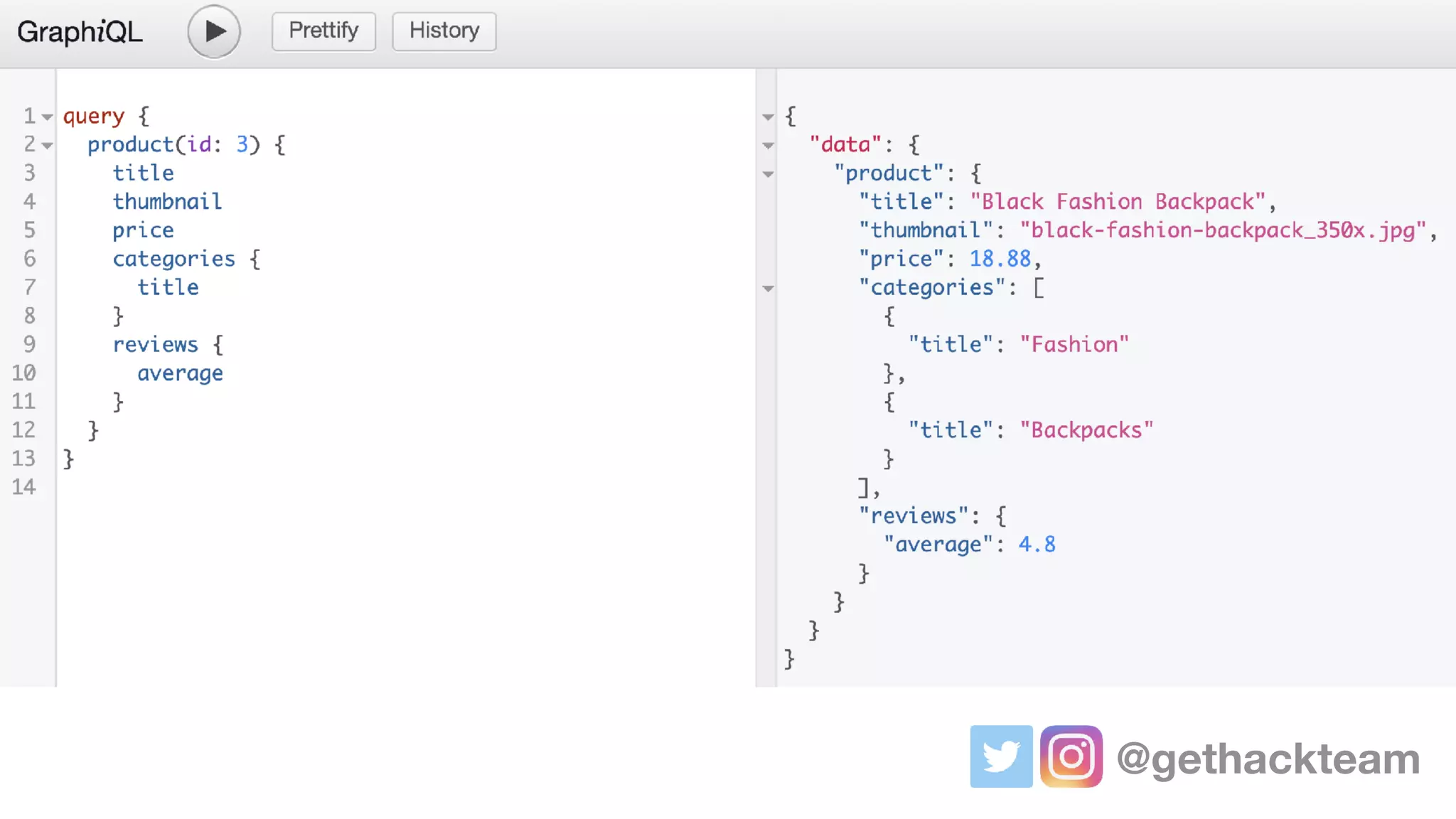Click line number 14 in the gutter
This screenshot has width=1456, height=819.
click(x=23, y=487)
